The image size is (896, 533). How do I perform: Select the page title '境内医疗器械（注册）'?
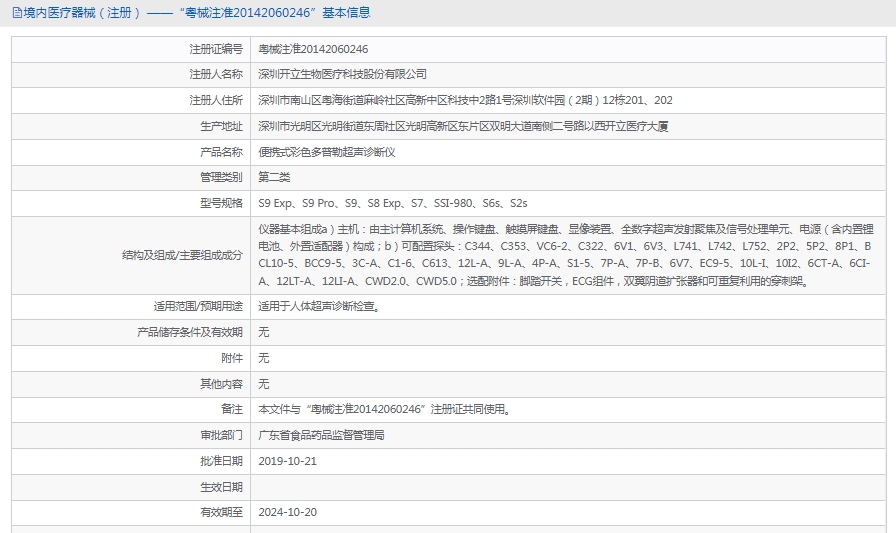pyautogui.click(x=82, y=13)
